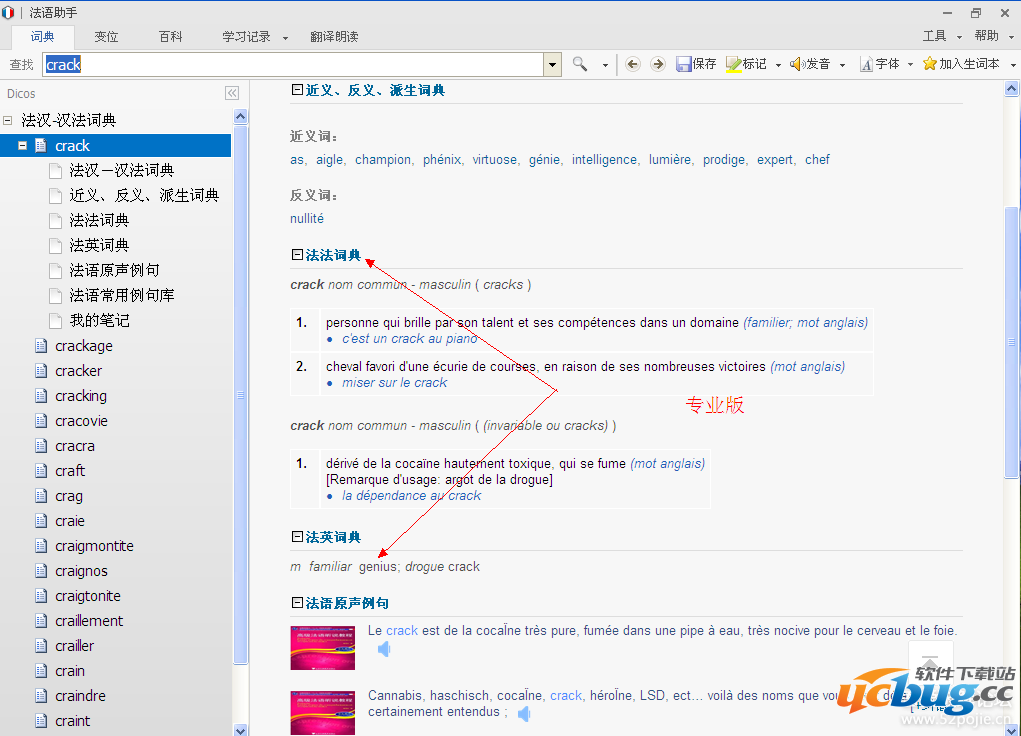Click the 发音 speaker icon in toolbar

click(797, 64)
